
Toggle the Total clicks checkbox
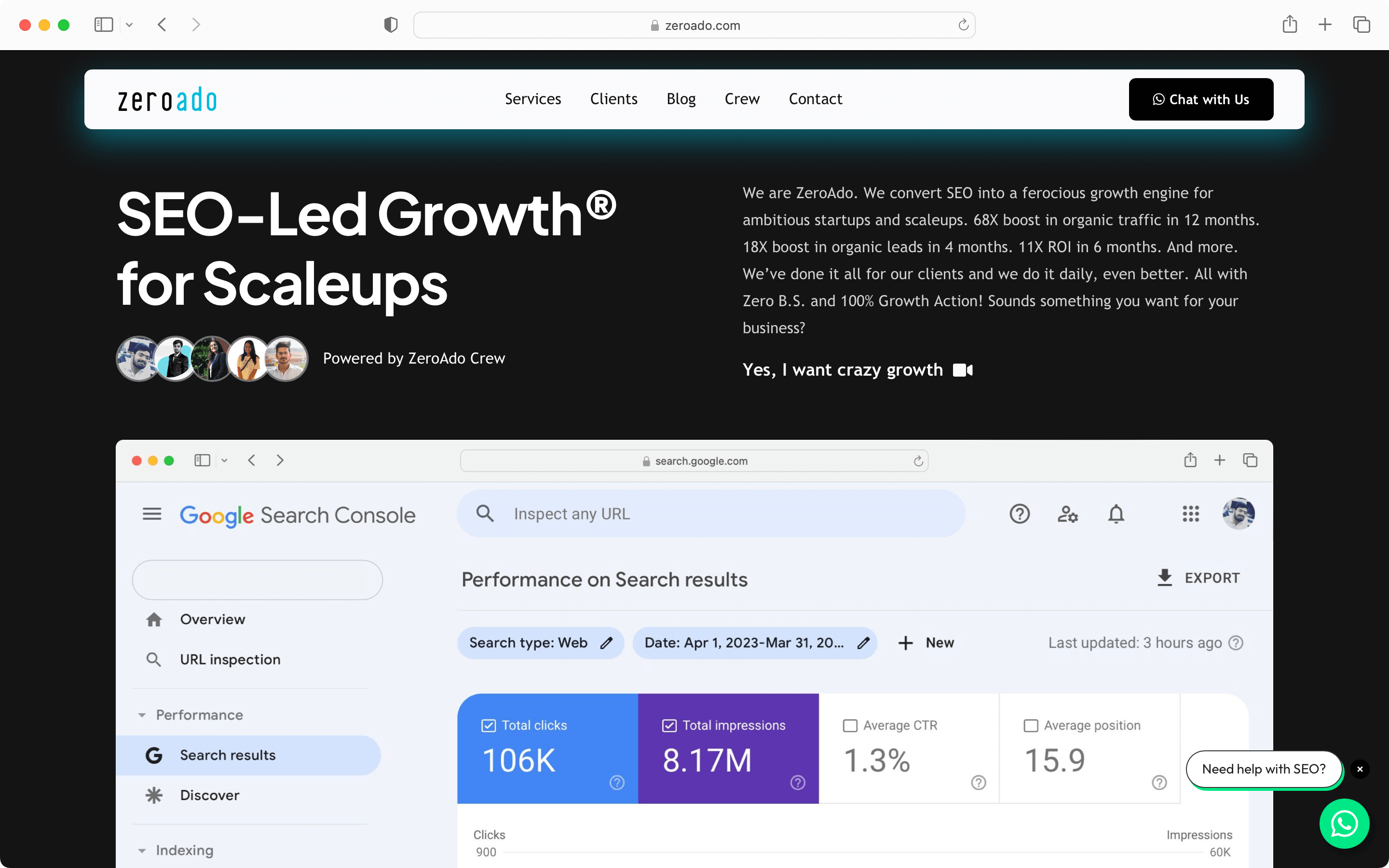(x=489, y=726)
